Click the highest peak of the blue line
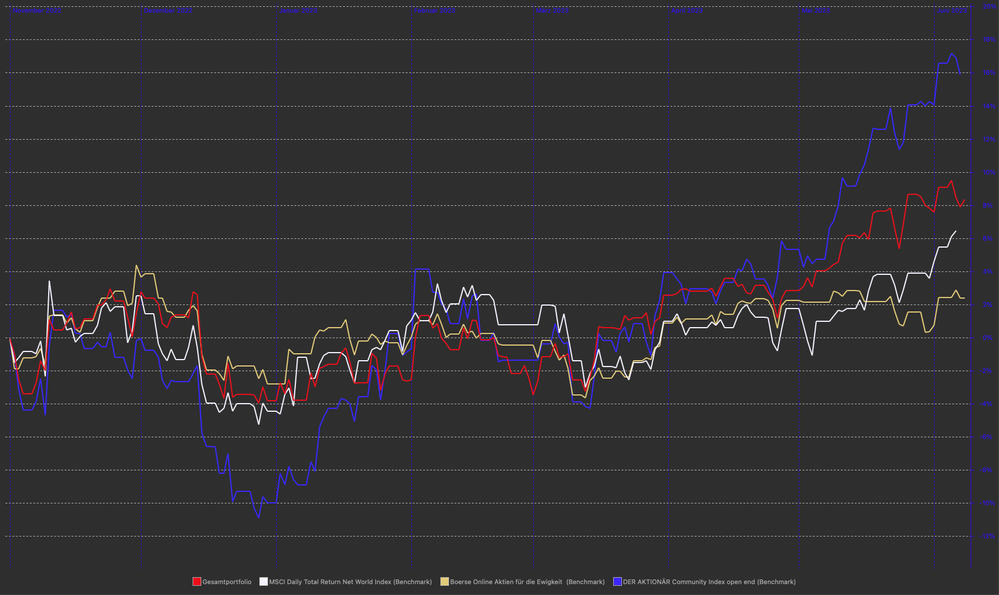This screenshot has height=595, width=999. 952,54
